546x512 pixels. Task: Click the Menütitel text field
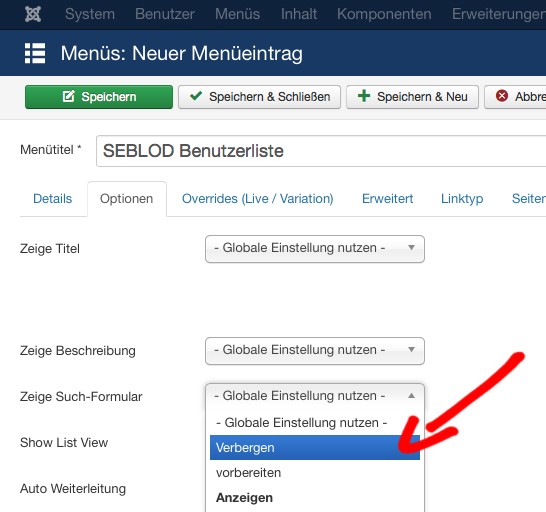(x=321, y=151)
